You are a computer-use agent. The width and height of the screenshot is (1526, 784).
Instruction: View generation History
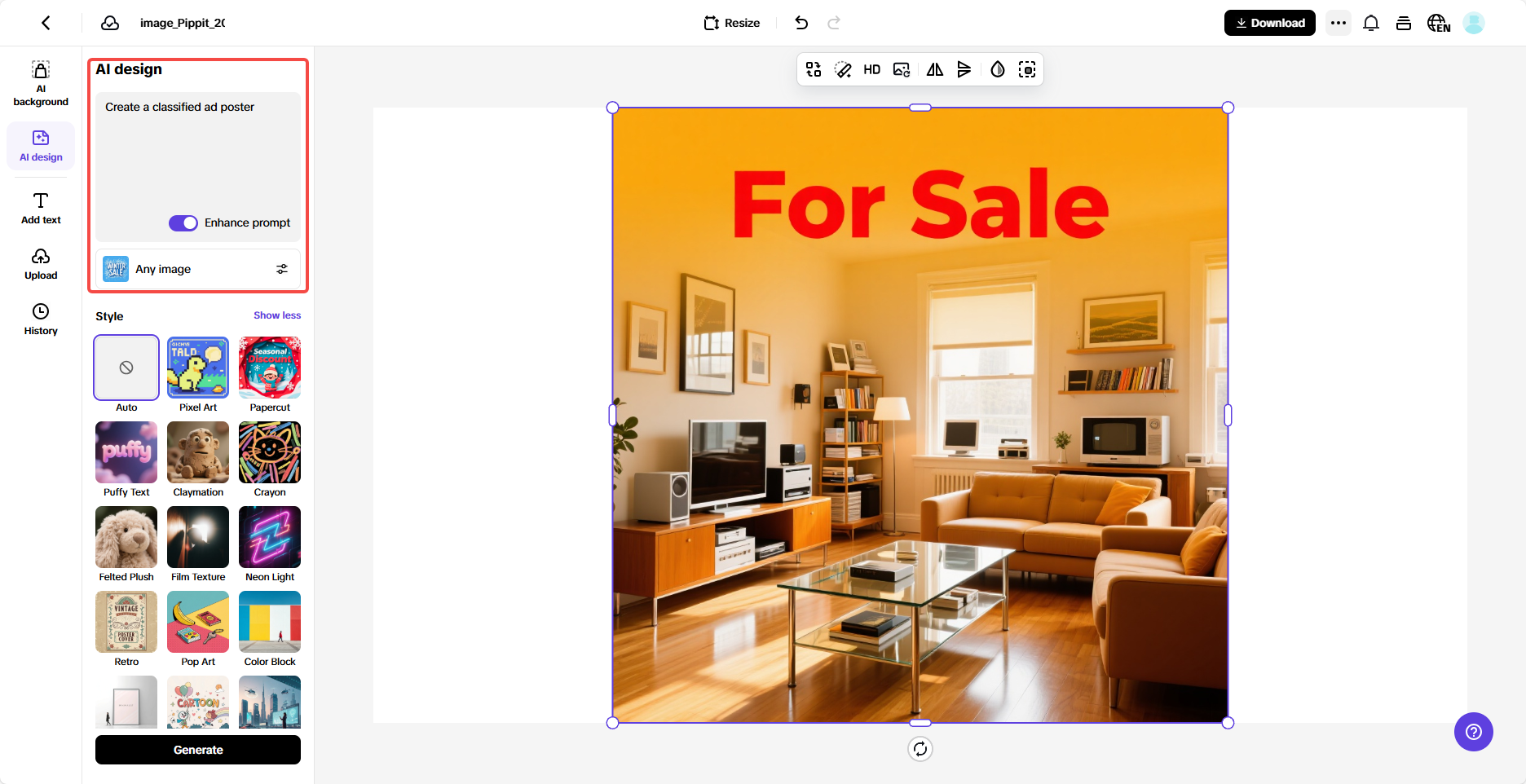tap(41, 318)
